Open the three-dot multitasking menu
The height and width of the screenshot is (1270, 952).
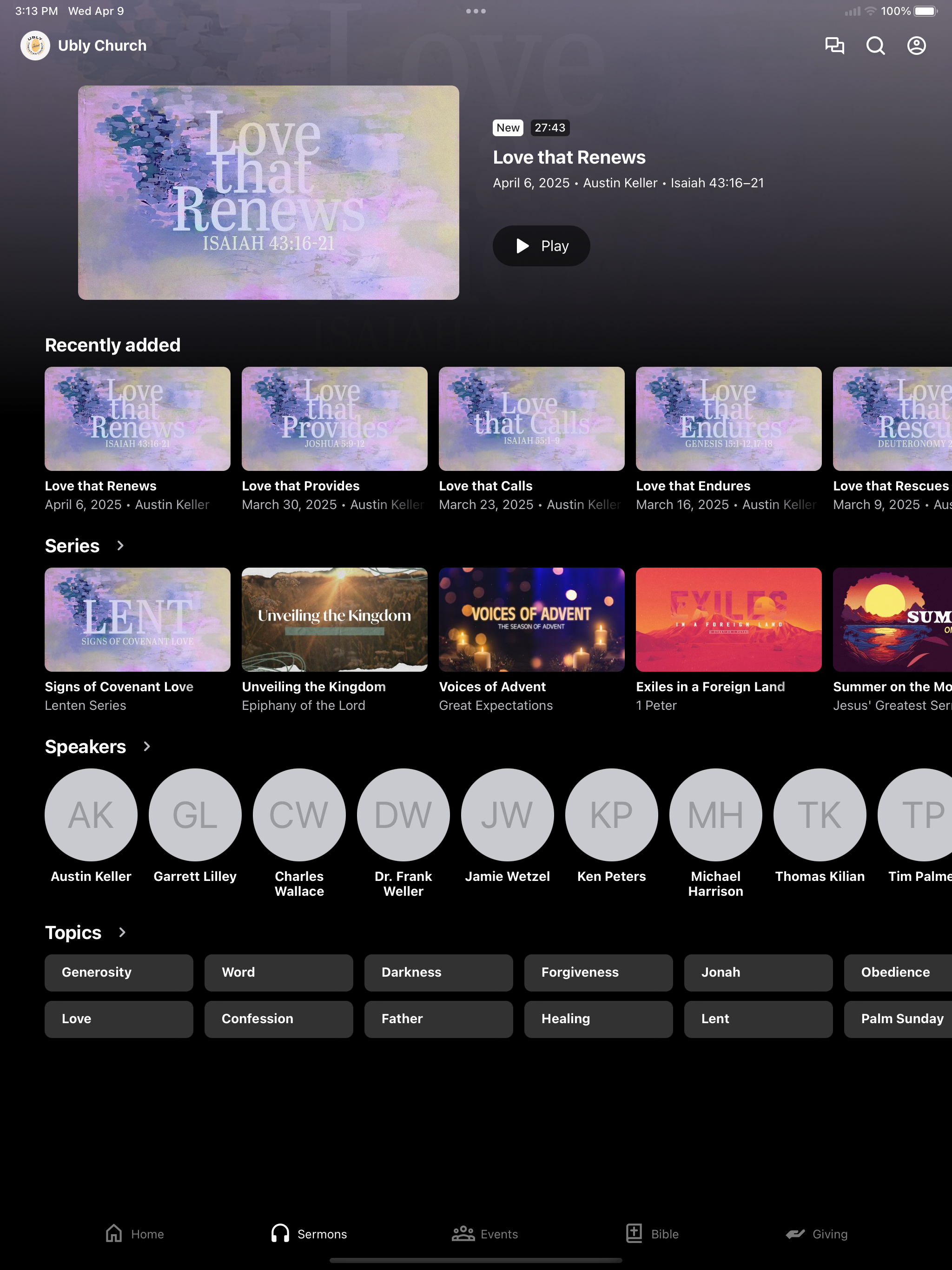point(476,11)
